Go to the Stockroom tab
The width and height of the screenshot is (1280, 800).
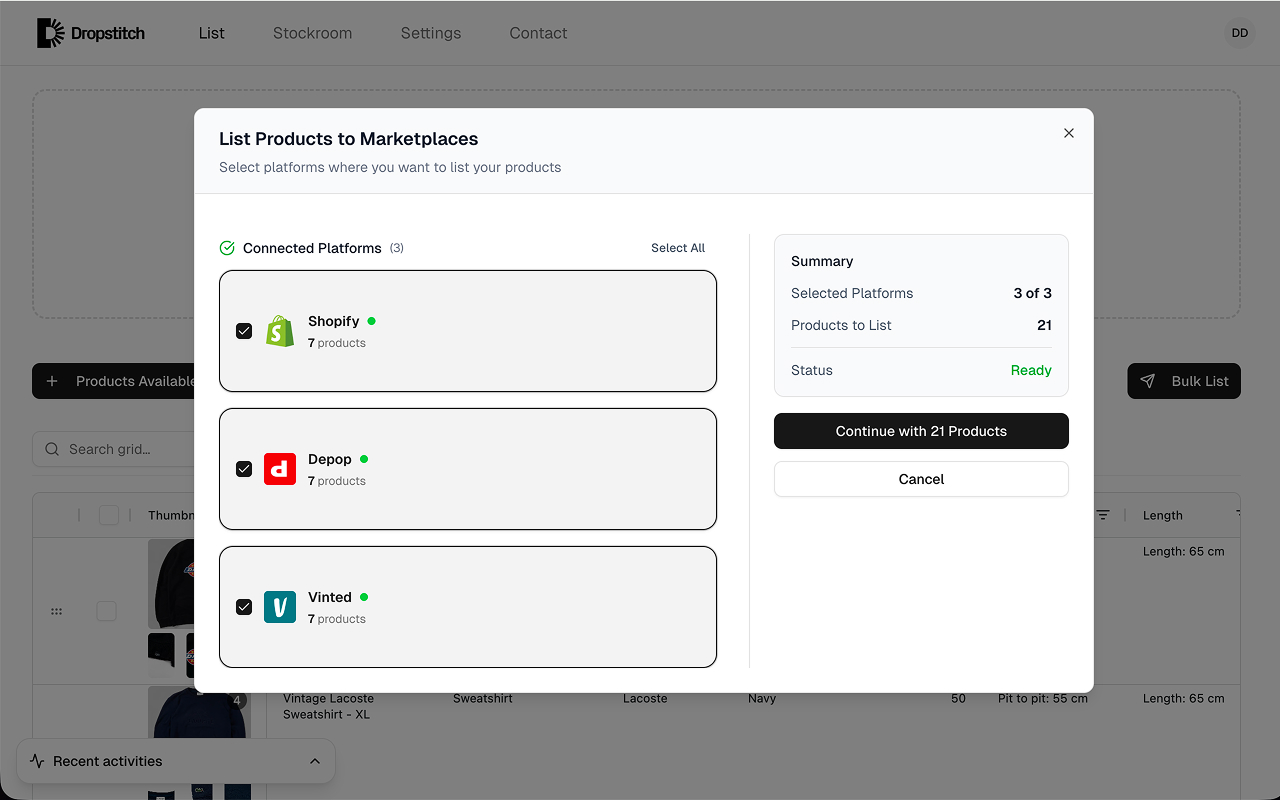(312, 33)
